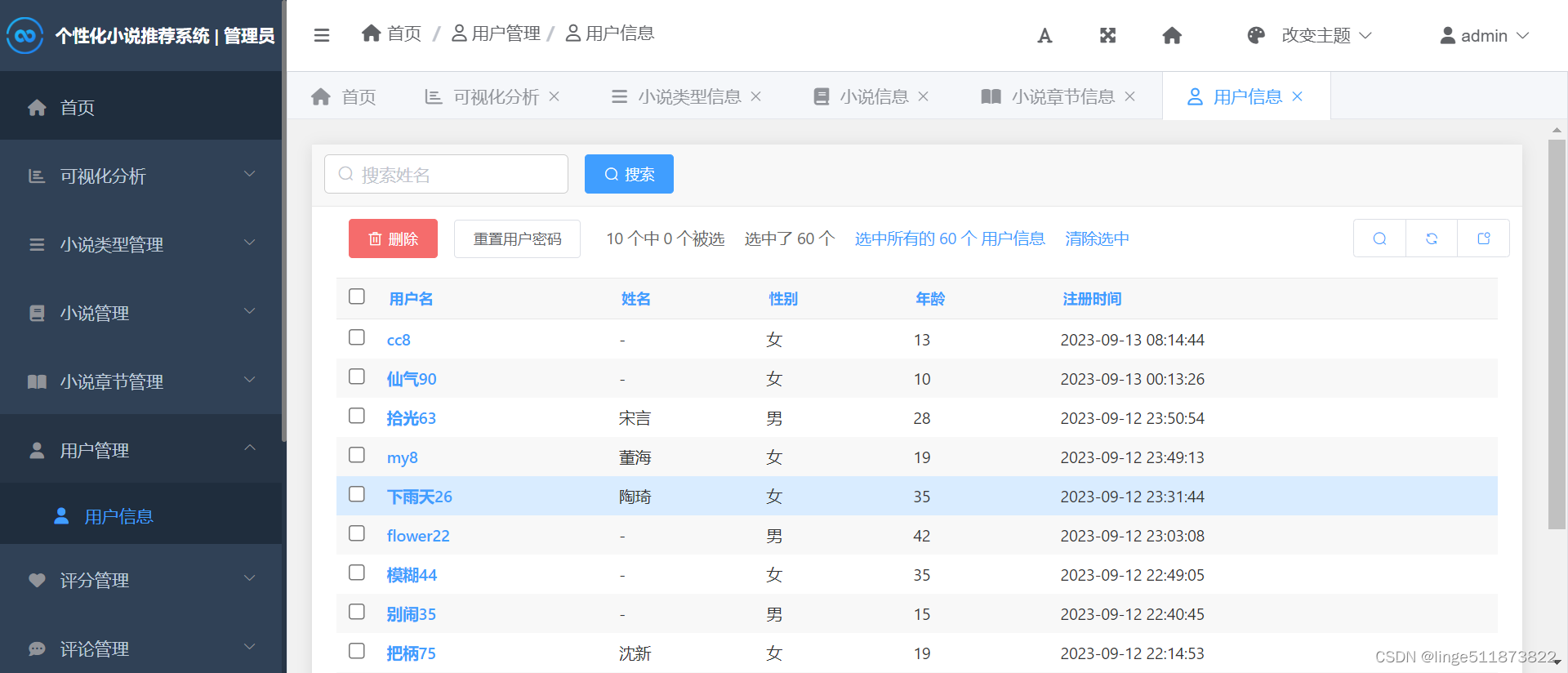Check the row checkbox for flower22

357,533
